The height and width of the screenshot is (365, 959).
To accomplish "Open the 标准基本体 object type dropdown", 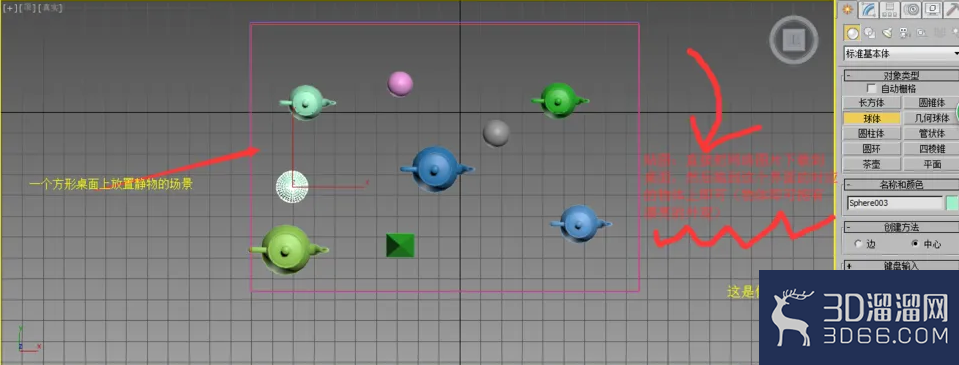I will [901, 53].
